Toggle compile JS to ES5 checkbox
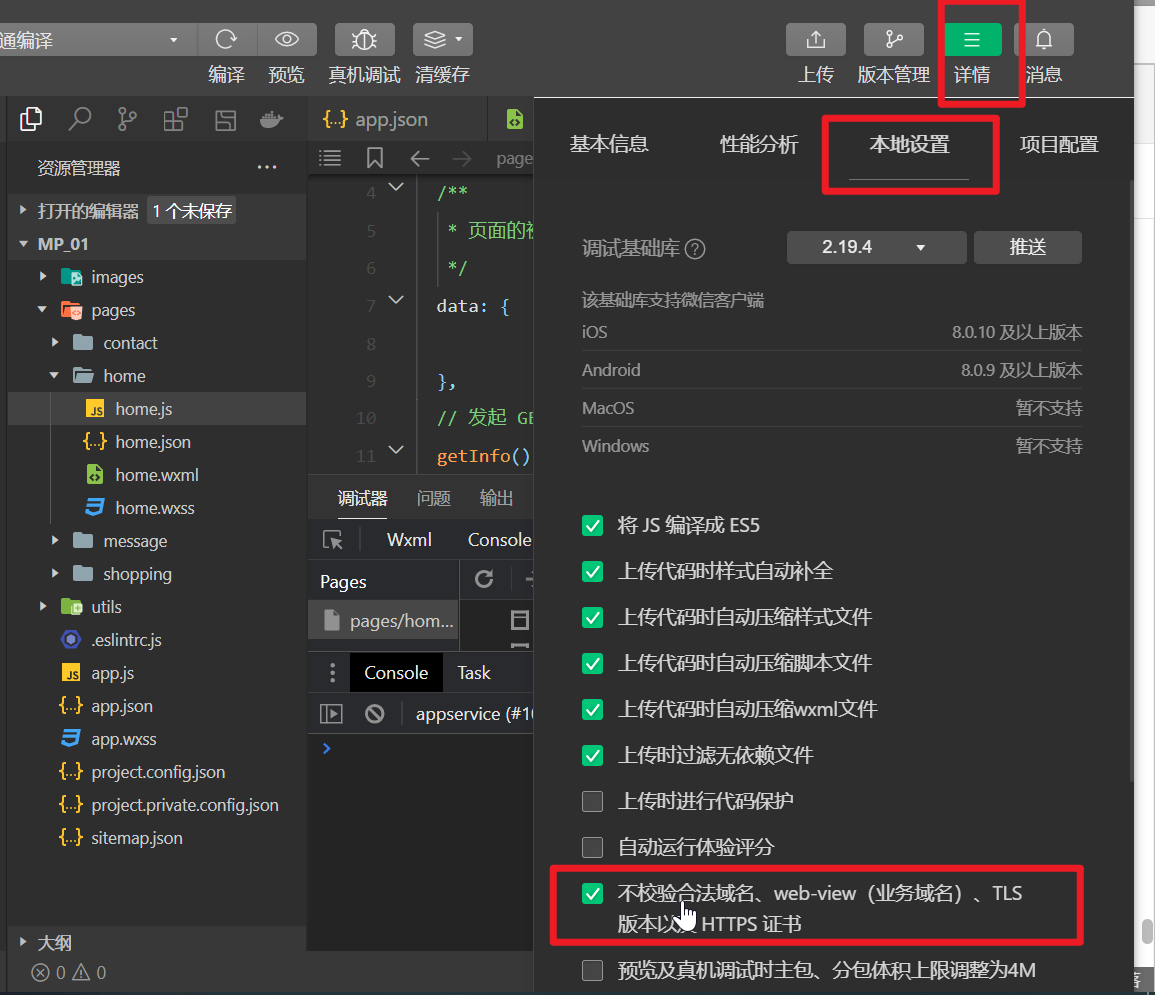 [x=592, y=525]
